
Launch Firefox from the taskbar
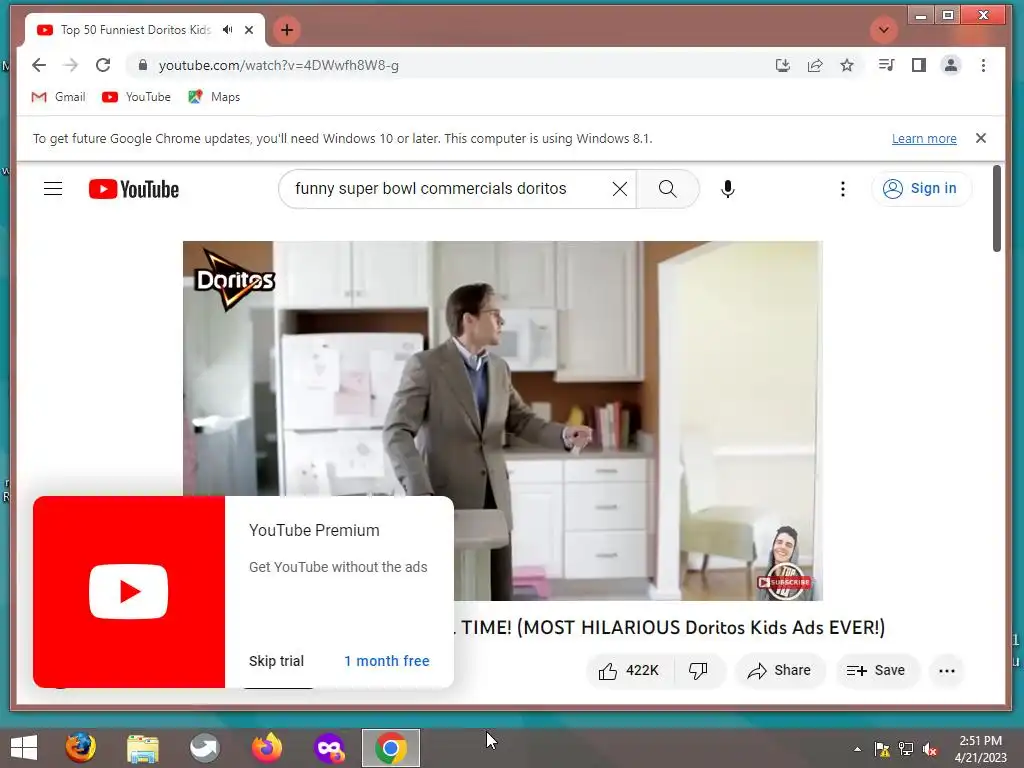click(x=267, y=748)
